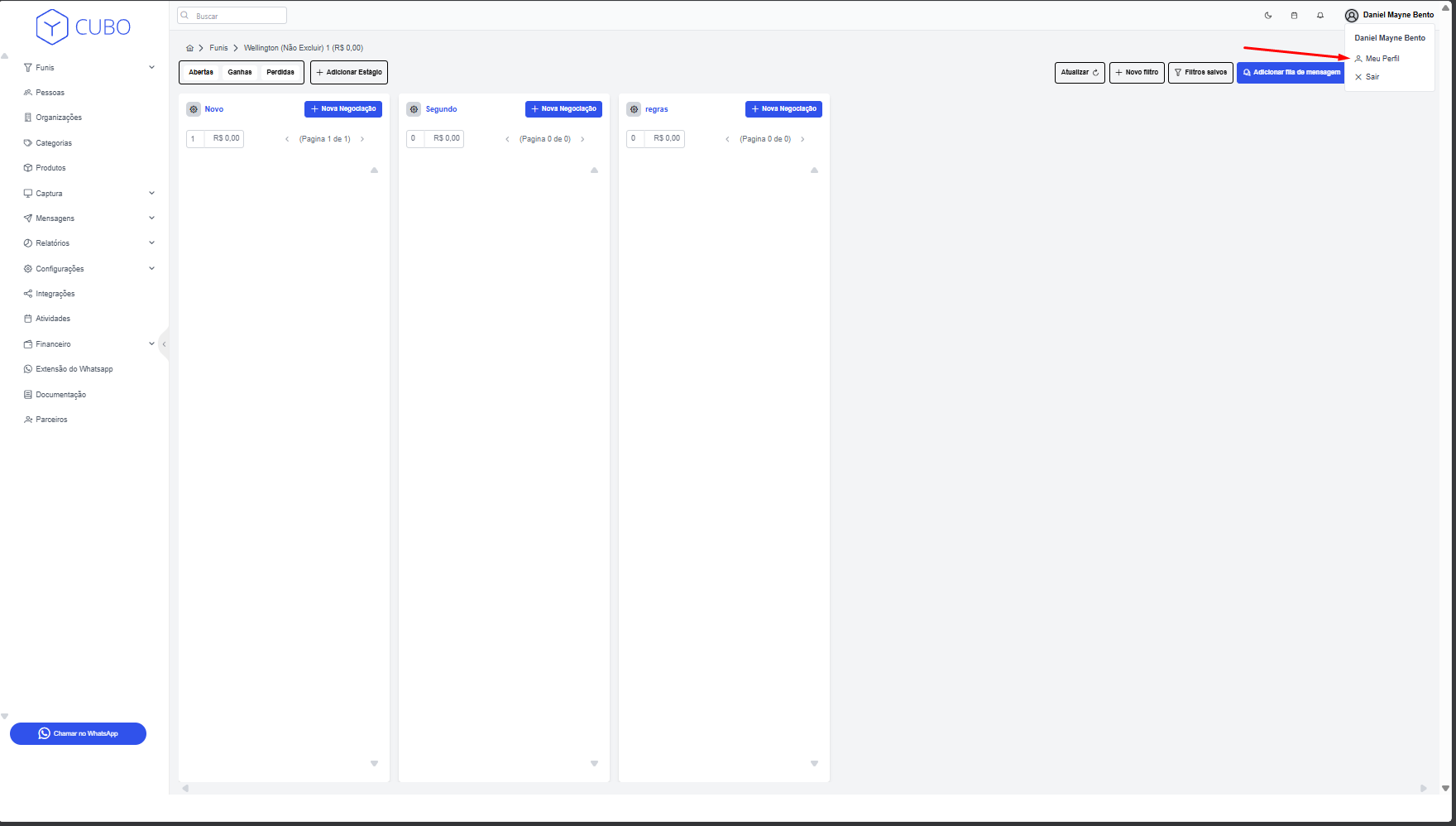Toggle dark mode with moon icon

[x=1268, y=16]
